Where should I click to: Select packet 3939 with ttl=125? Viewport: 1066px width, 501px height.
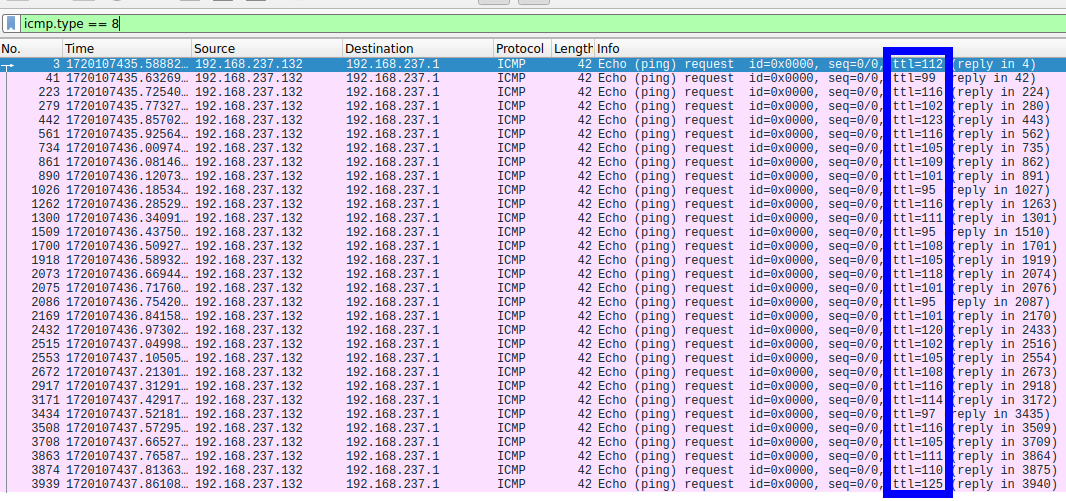(533, 483)
